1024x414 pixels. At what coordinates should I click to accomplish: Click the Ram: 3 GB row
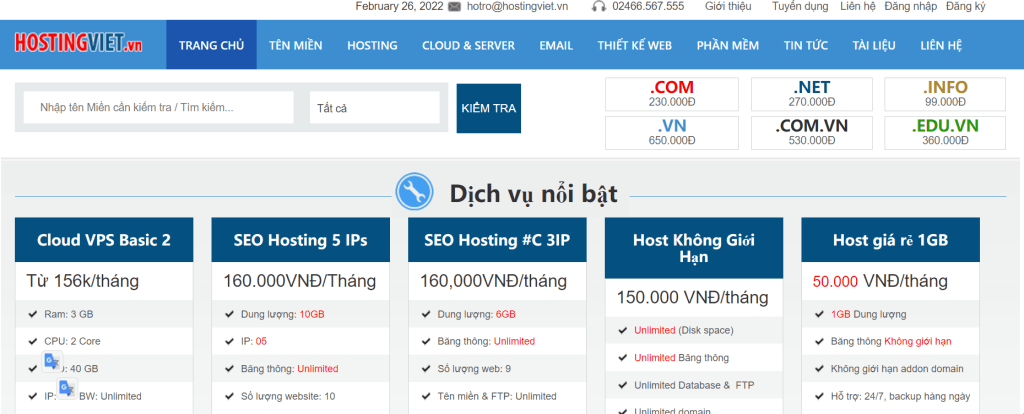point(104,314)
